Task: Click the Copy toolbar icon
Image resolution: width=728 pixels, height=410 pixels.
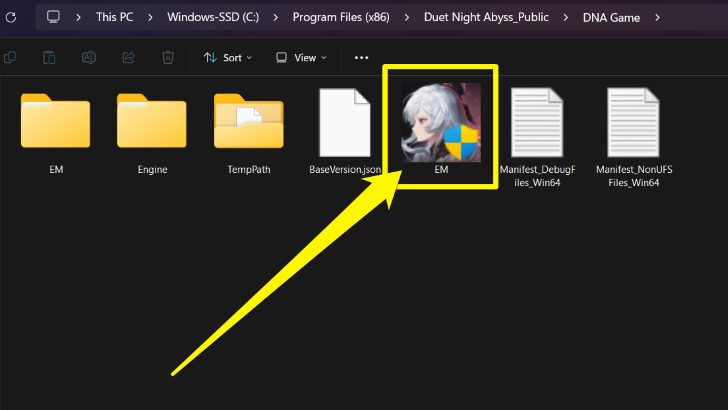Action: pos(10,58)
